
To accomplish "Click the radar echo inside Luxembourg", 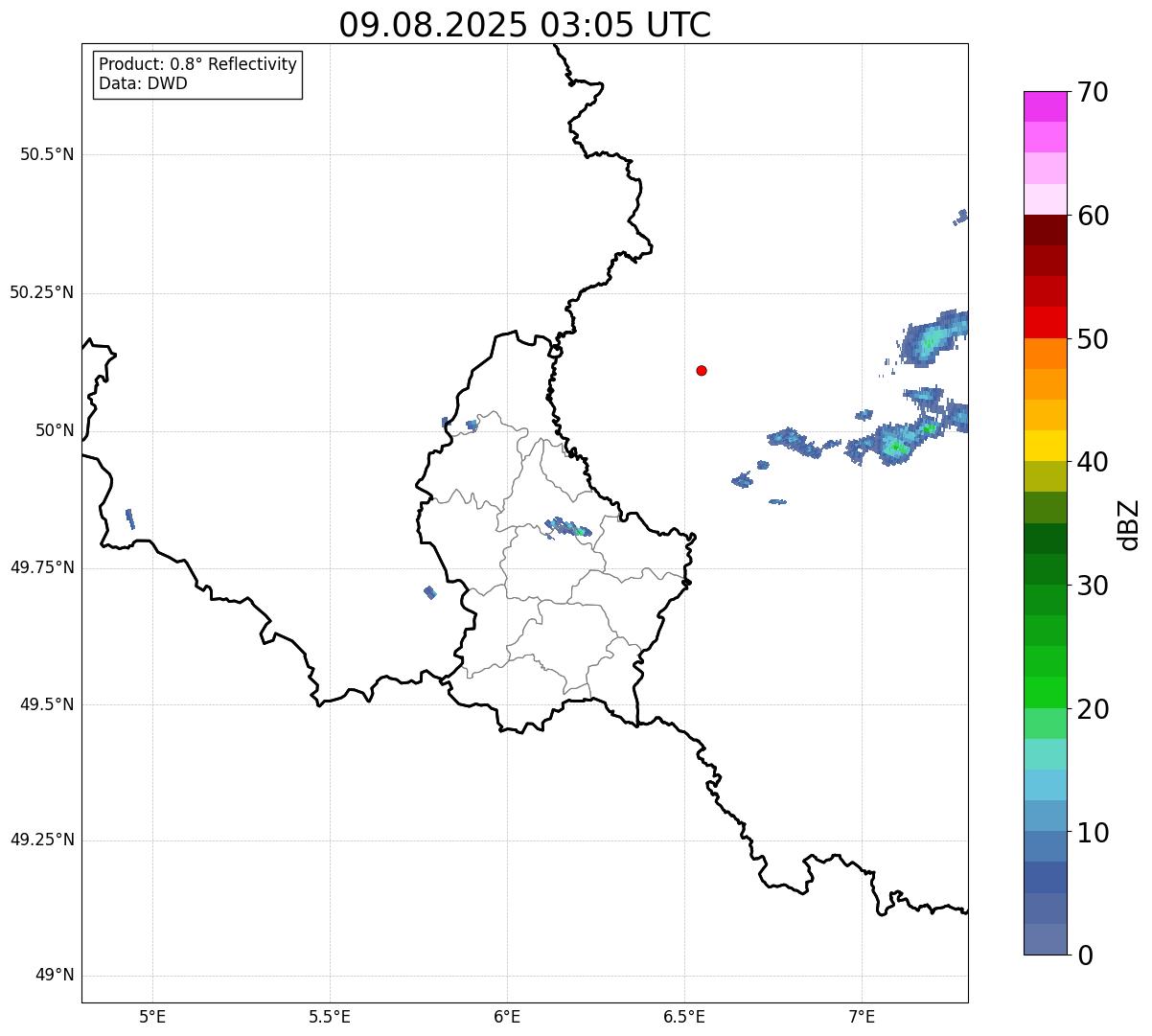I will (568, 527).
